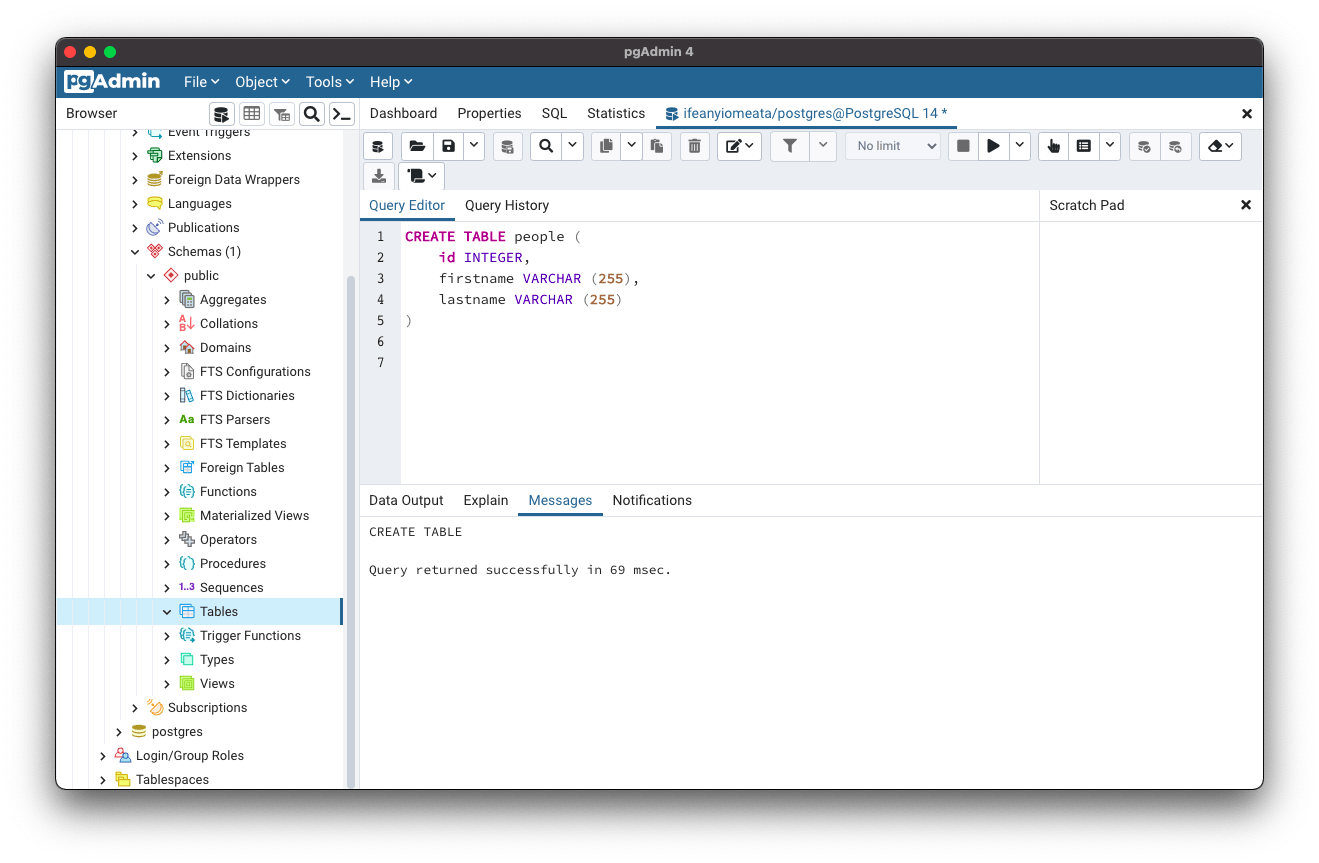Select the ifeanyiomeata/postgres query tool tab

[806, 113]
